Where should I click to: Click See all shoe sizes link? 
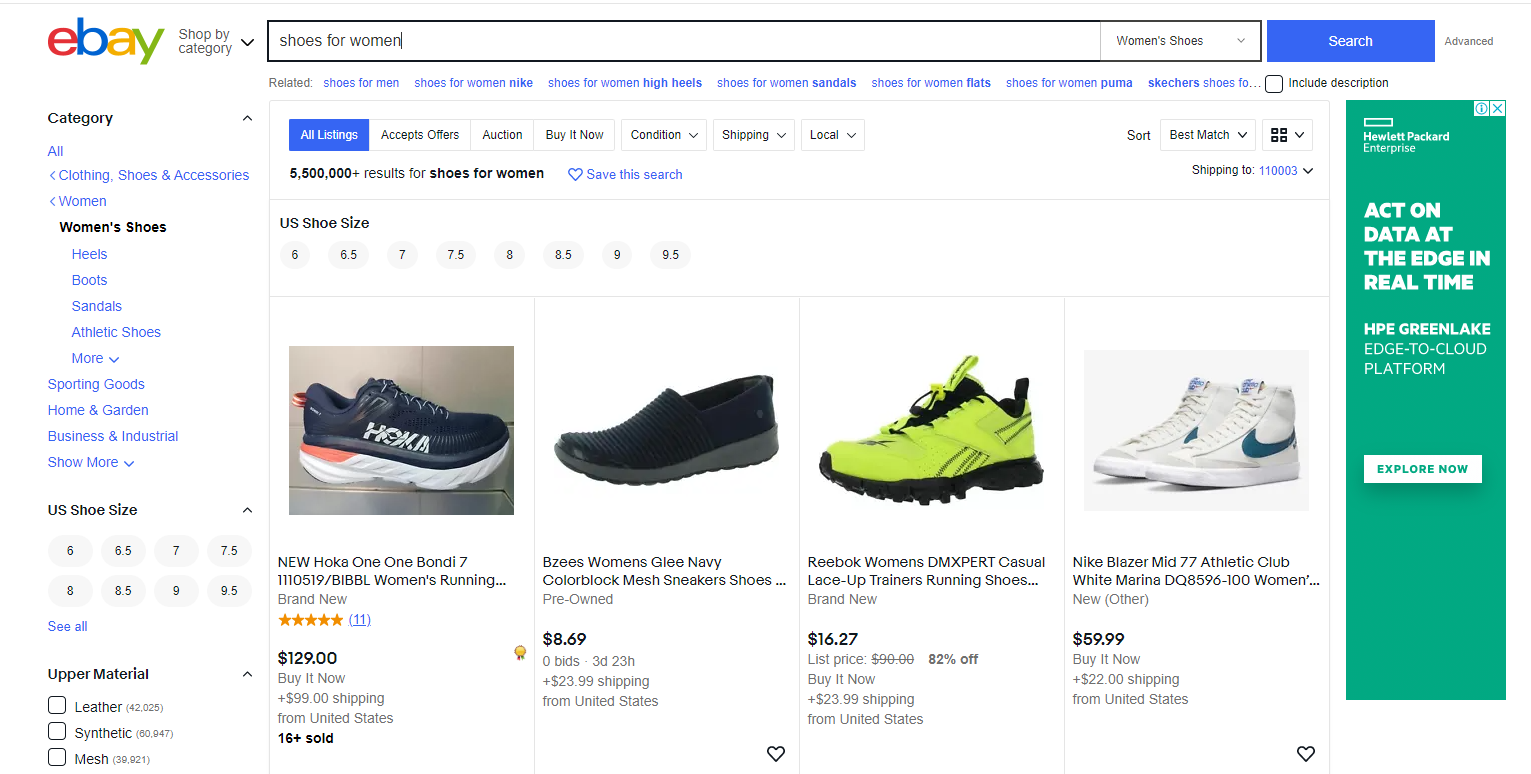click(x=67, y=626)
